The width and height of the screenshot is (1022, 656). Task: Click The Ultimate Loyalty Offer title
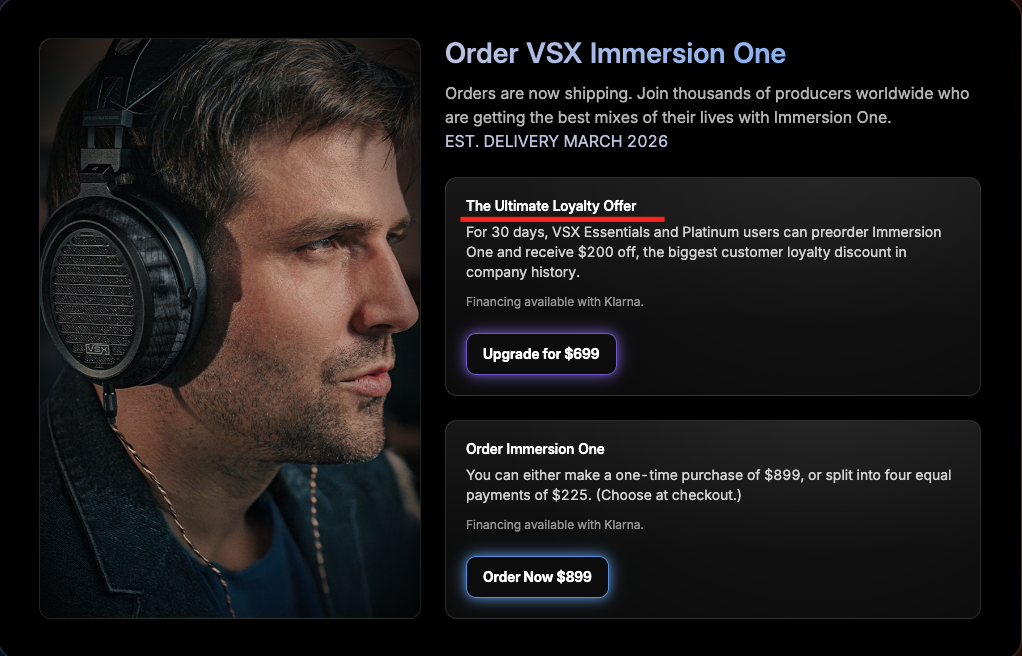(551, 206)
